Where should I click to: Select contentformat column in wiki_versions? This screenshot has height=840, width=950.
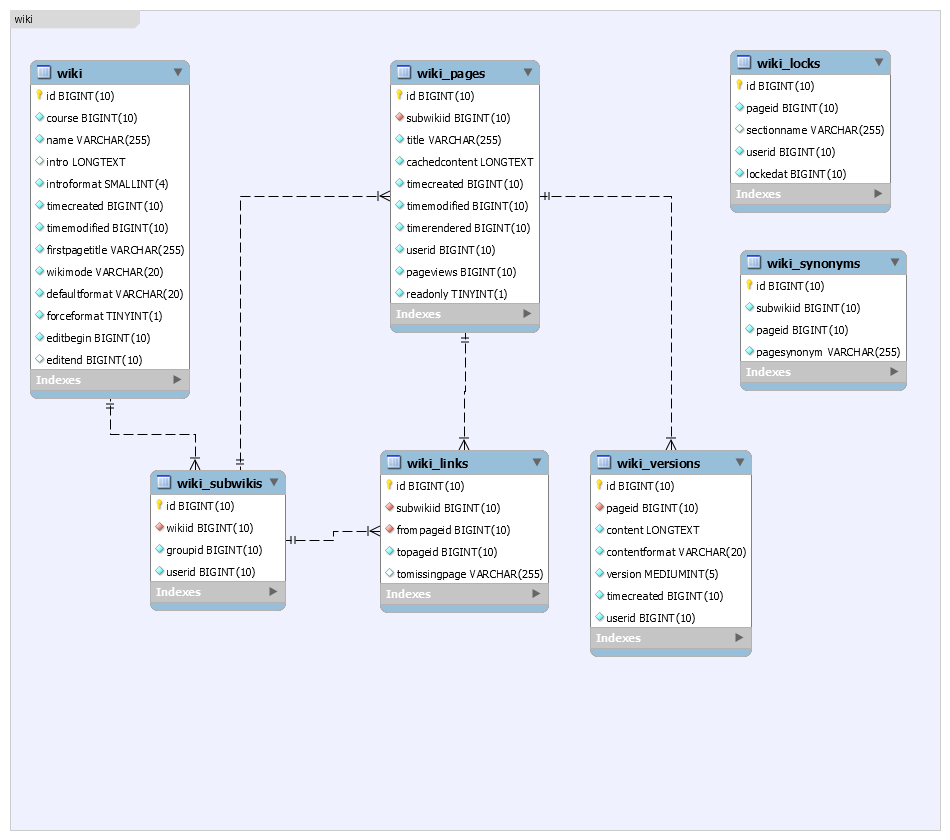(676, 552)
